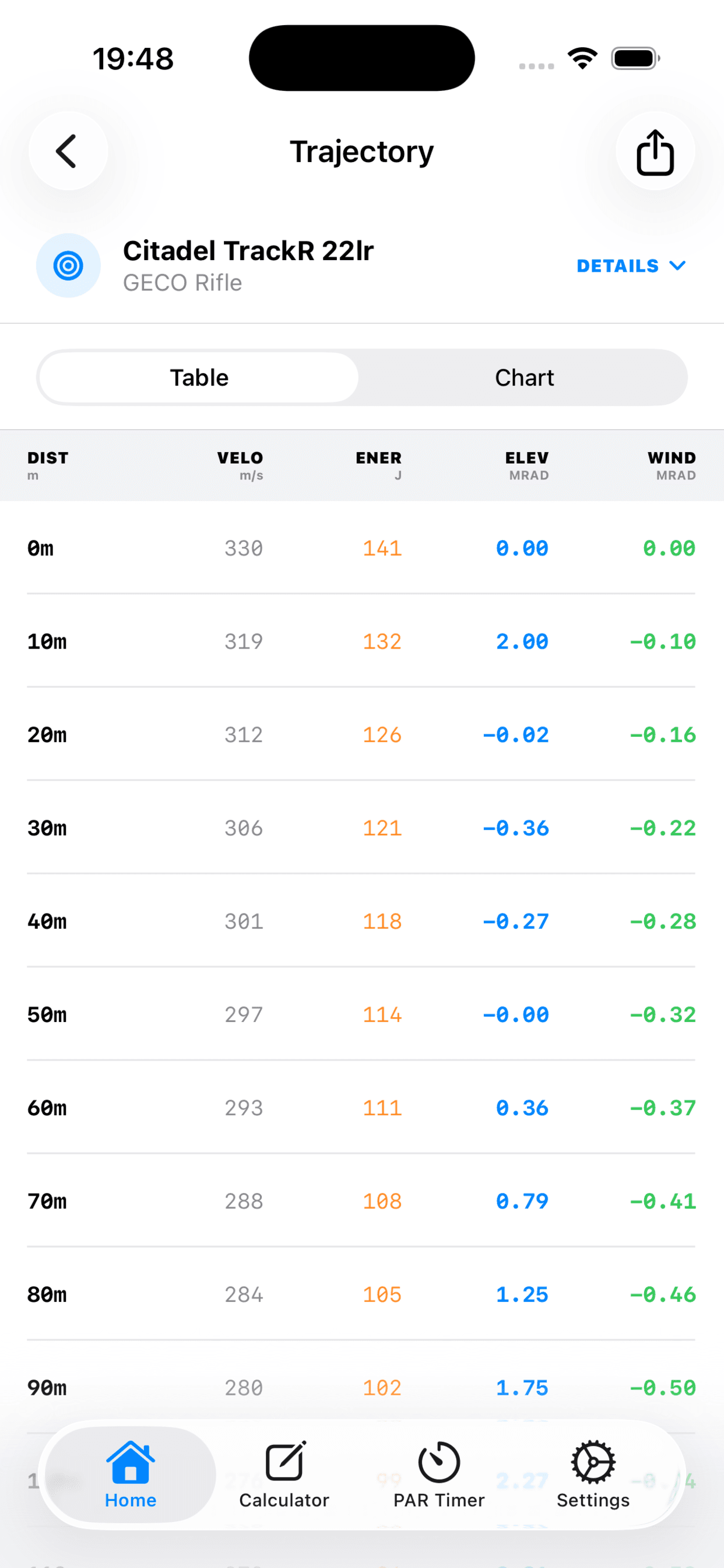Expand the DETAILS section
This screenshot has height=1568, width=724.
[617, 266]
